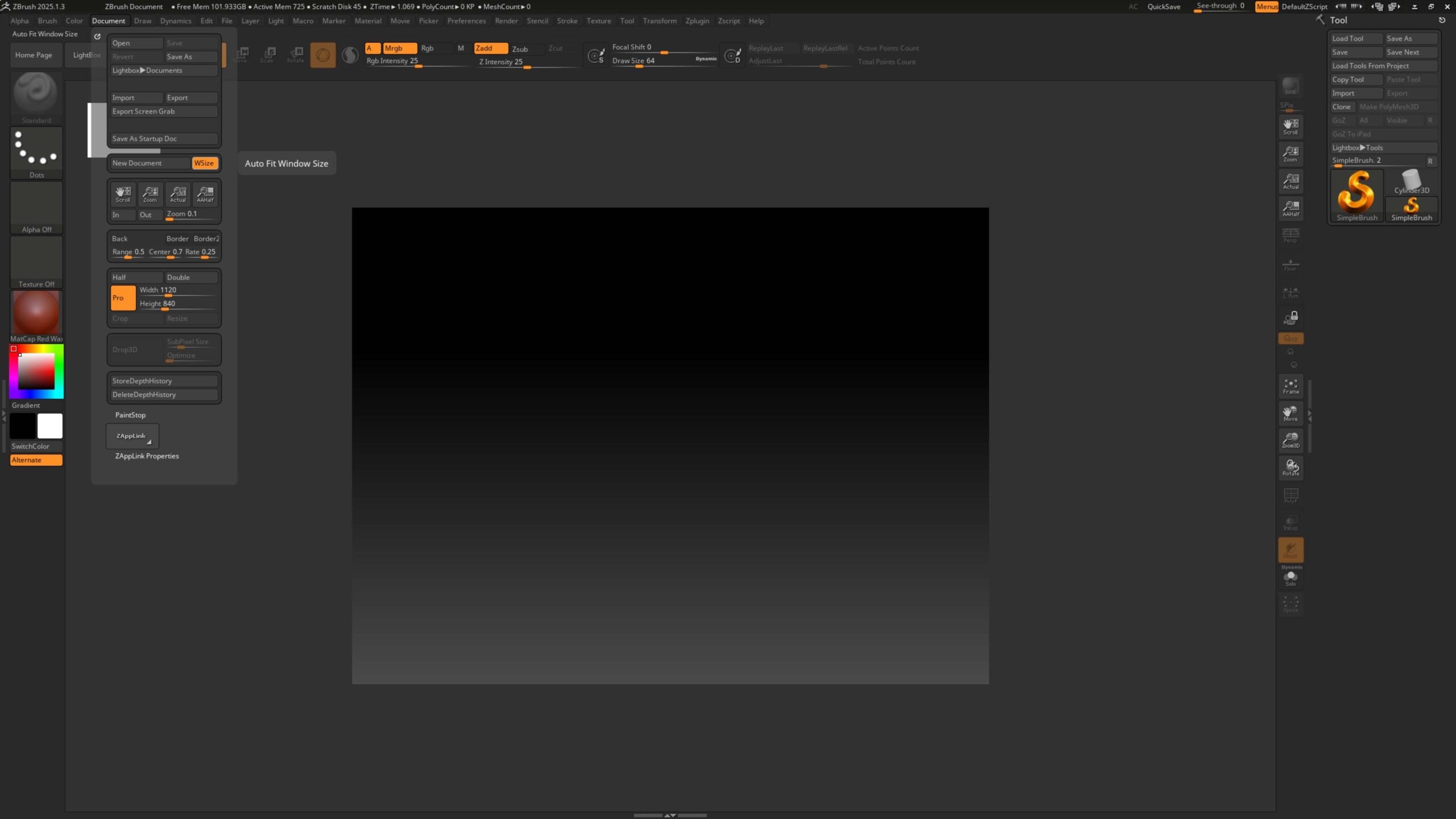Viewport: 1456px width, 819px height.
Task: Click the Rgb Intensity slider
Action: (418, 61)
